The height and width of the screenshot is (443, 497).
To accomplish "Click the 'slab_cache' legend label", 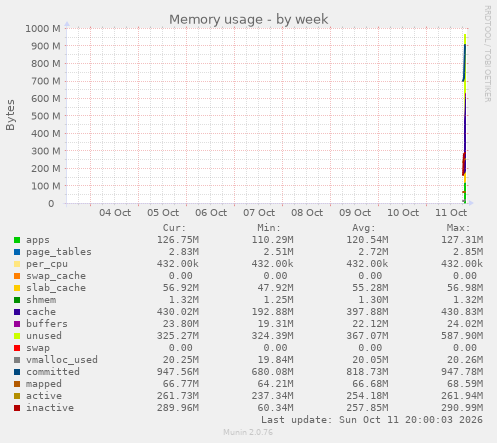I will (x=56, y=288).
